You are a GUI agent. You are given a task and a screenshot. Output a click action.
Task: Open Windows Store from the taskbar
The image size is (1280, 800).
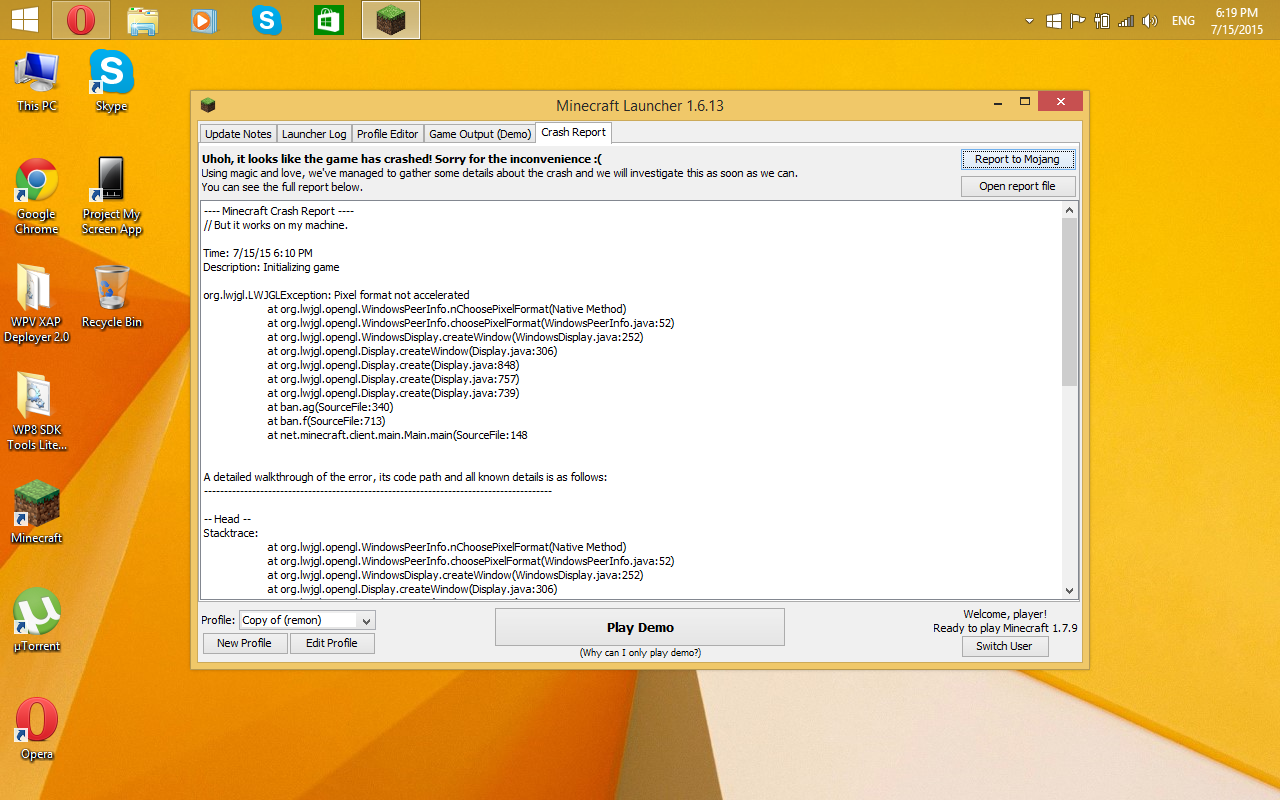coord(329,20)
